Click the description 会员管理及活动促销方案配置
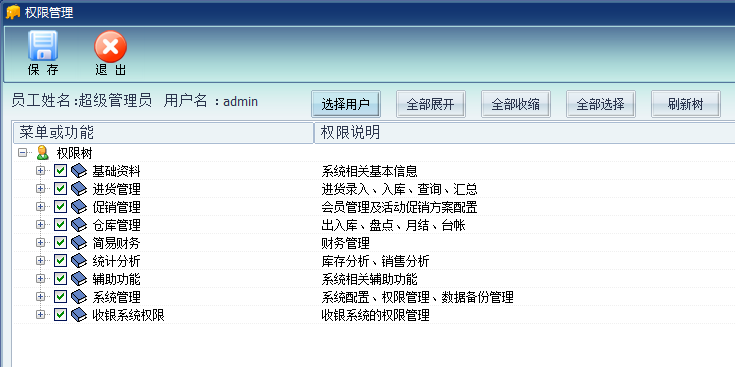This screenshot has height=367, width=735. 399,207
